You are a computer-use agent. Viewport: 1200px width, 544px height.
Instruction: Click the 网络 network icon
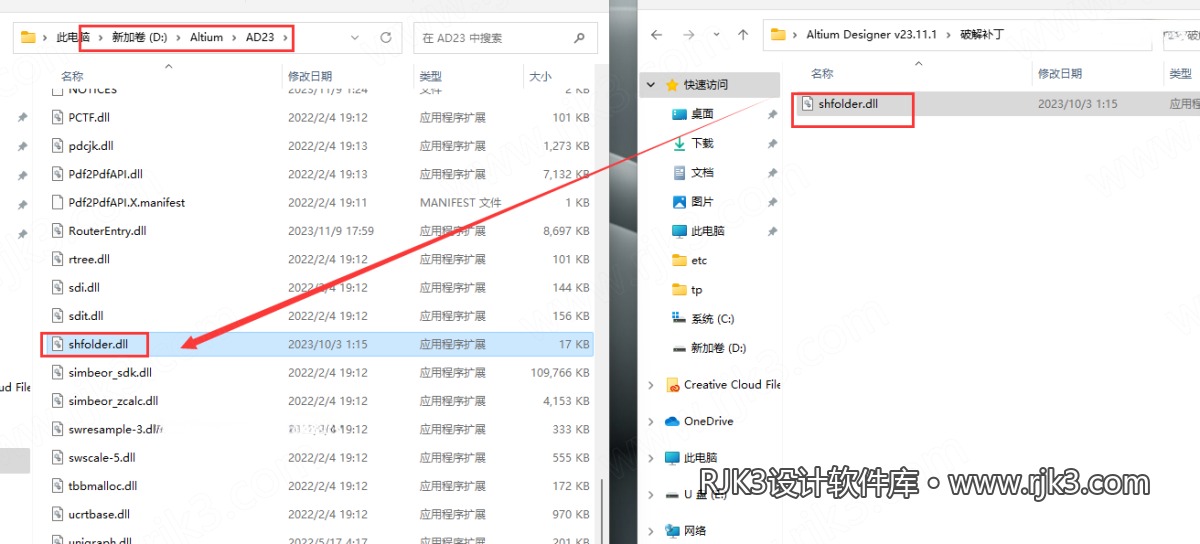672,531
